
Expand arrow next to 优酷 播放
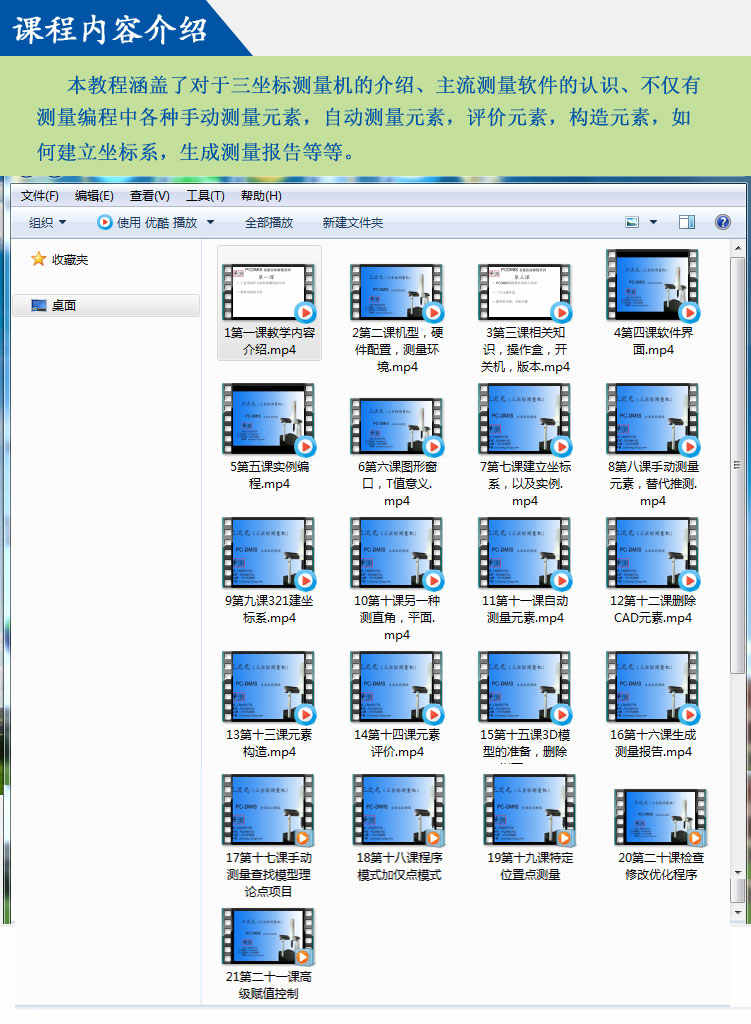tap(210, 223)
